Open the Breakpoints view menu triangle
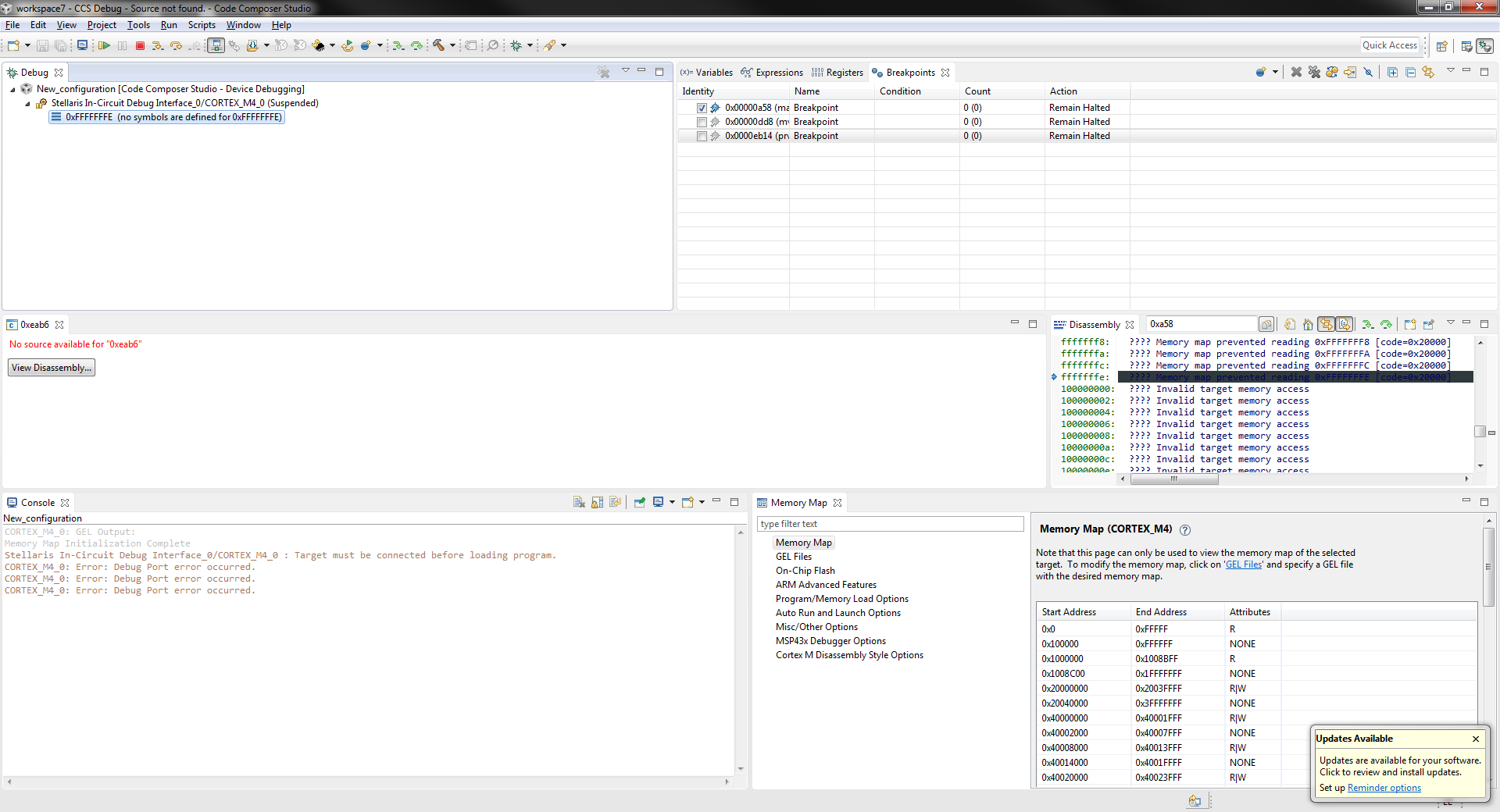The width and height of the screenshot is (1500, 812). 1451,70
